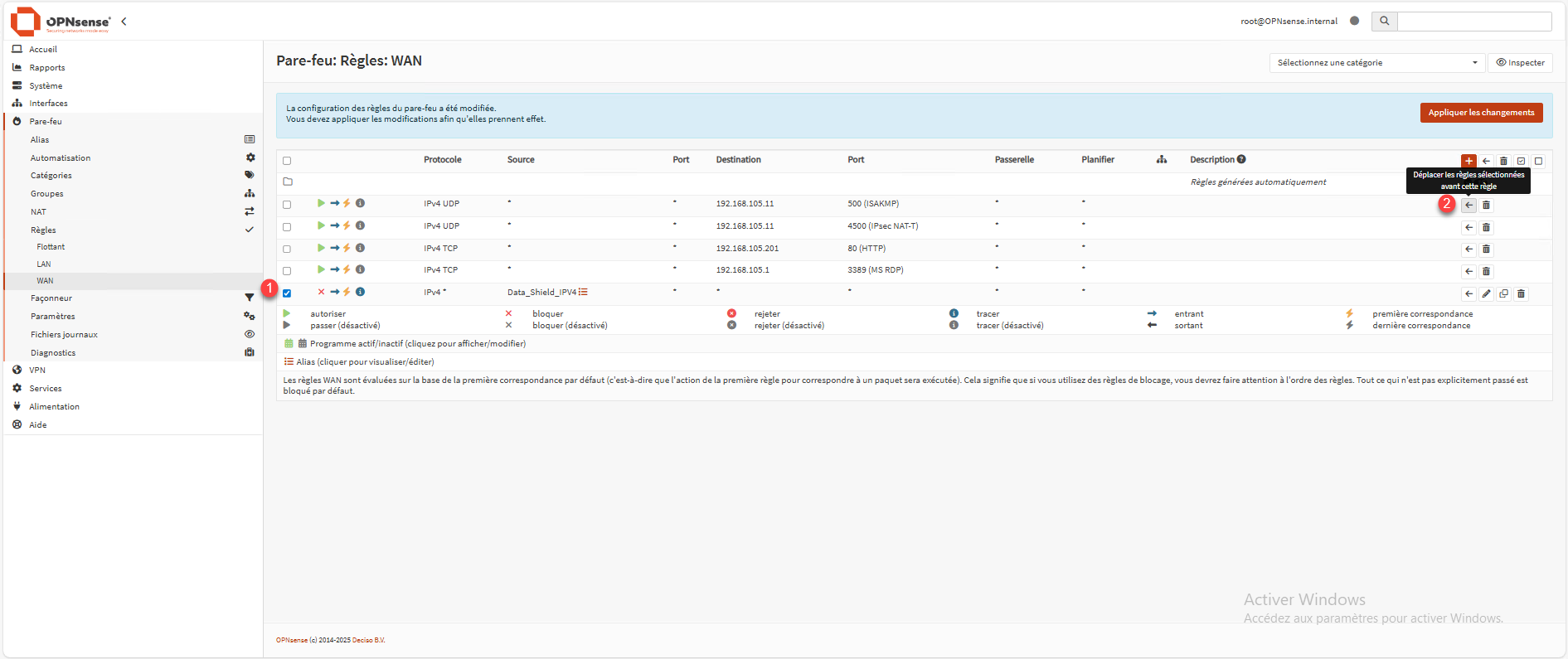The width and height of the screenshot is (1568, 659).
Task: Uncheck the Data_Shield_IPV4 rule checkbox
Action: coord(287,293)
